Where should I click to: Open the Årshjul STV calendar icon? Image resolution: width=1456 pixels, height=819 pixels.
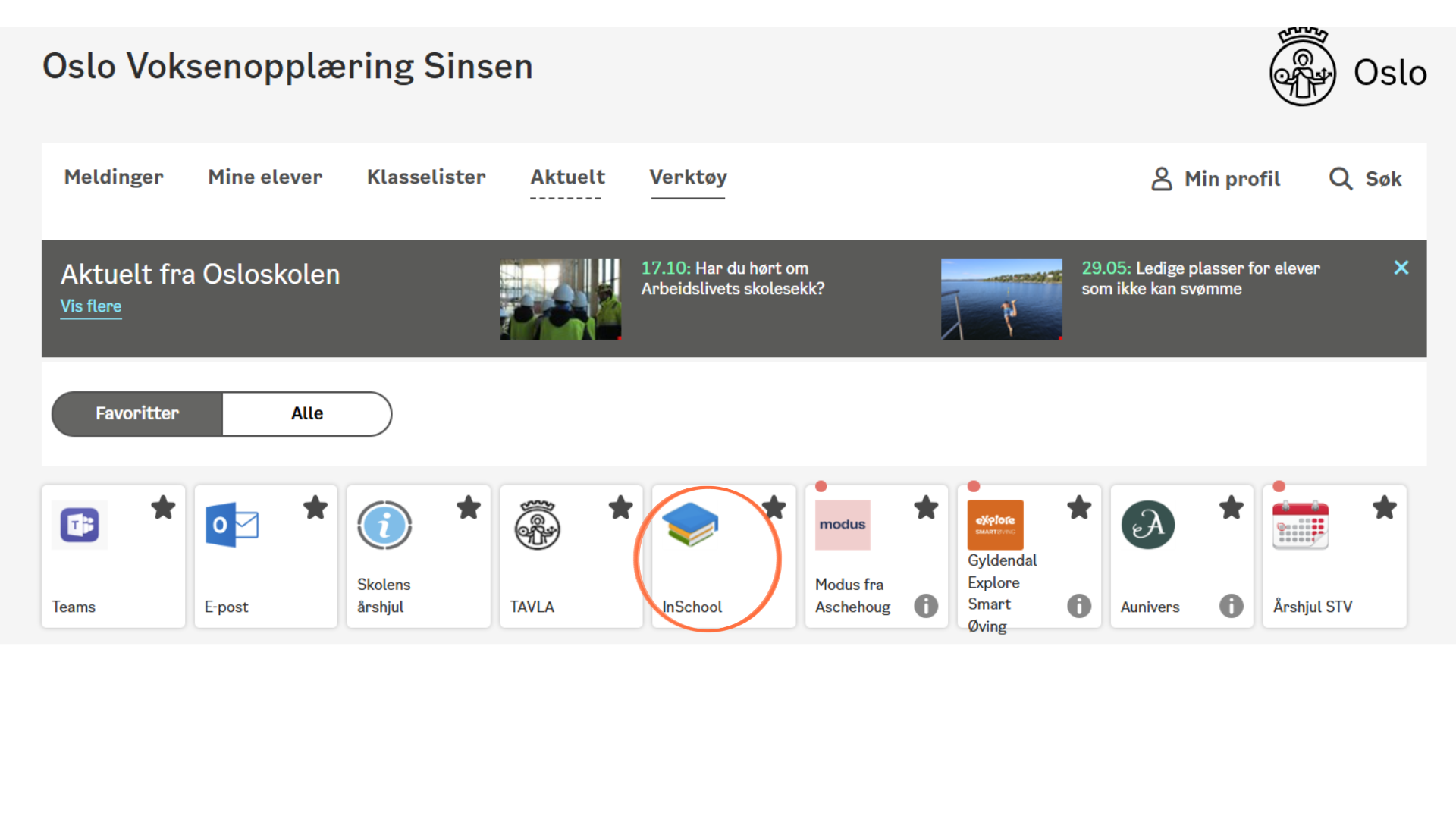[1301, 525]
